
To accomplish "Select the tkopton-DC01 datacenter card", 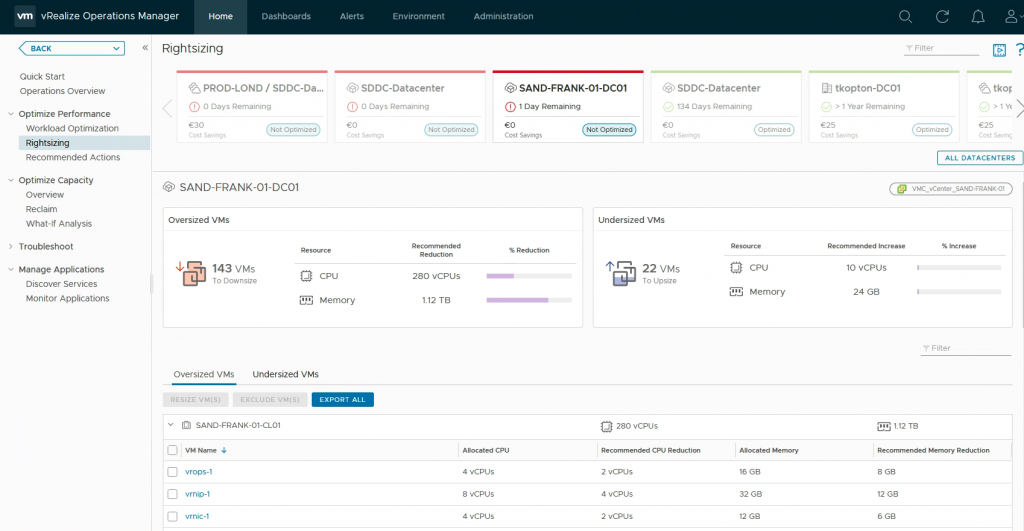I will [884, 107].
